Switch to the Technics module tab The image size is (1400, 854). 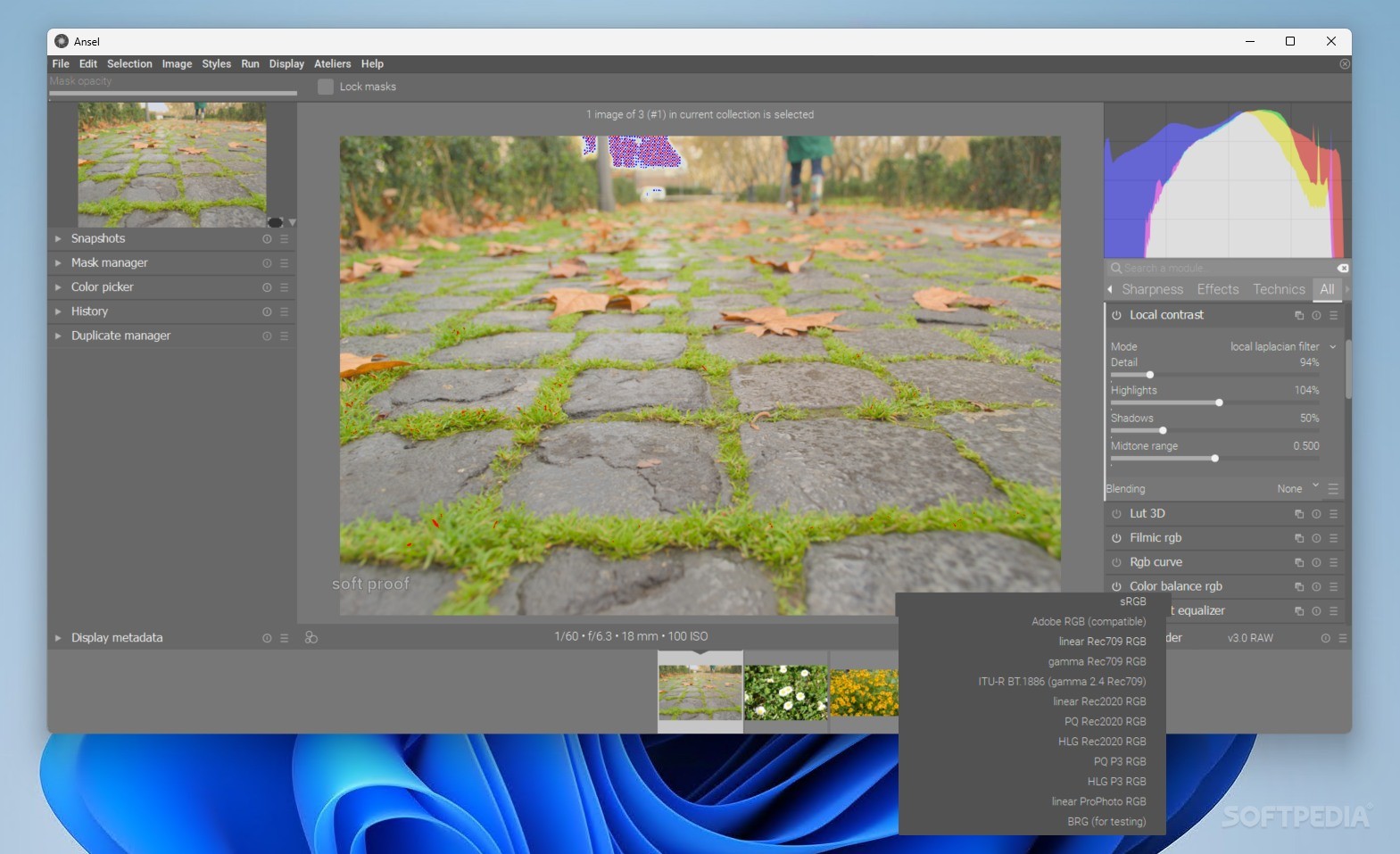pyautogui.click(x=1279, y=289)
